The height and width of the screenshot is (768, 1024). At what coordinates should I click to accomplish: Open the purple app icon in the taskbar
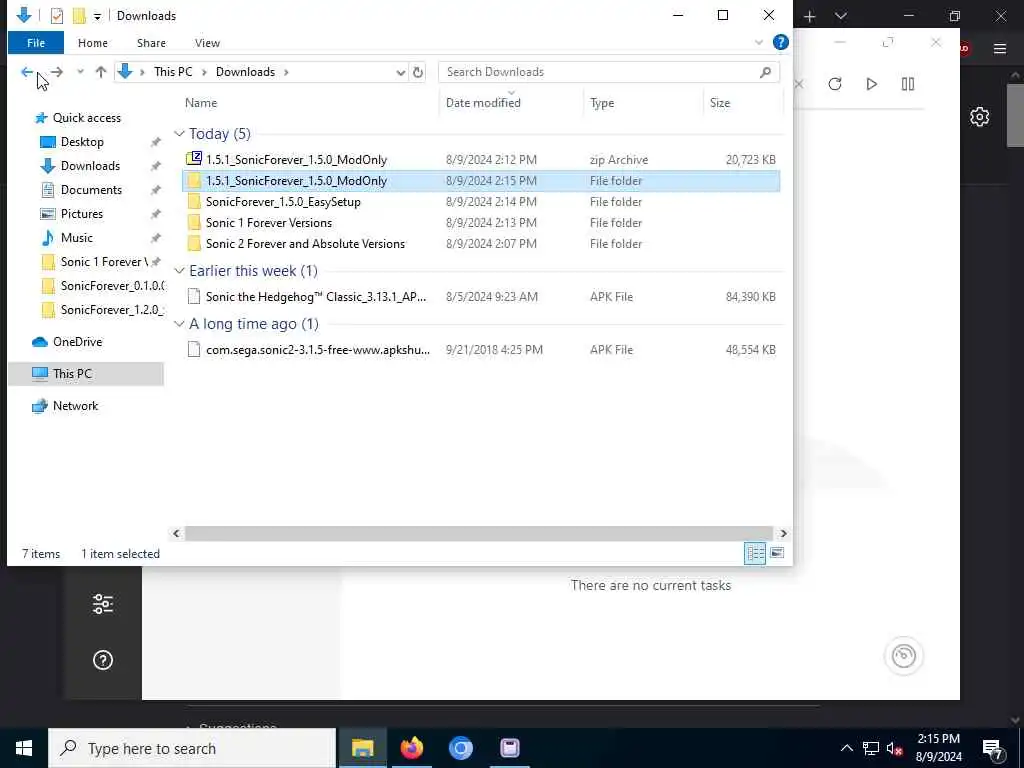(509, 748)
